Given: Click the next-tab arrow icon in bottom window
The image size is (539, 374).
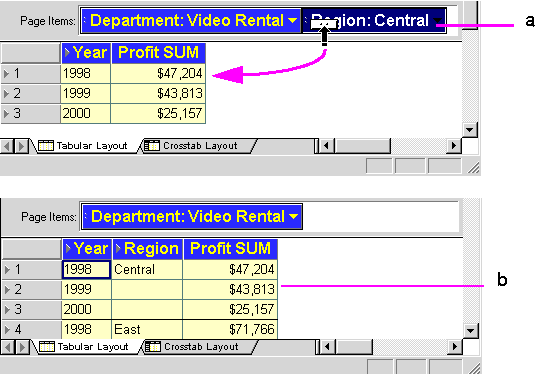Looking at the screenshot, I should 22,347.
